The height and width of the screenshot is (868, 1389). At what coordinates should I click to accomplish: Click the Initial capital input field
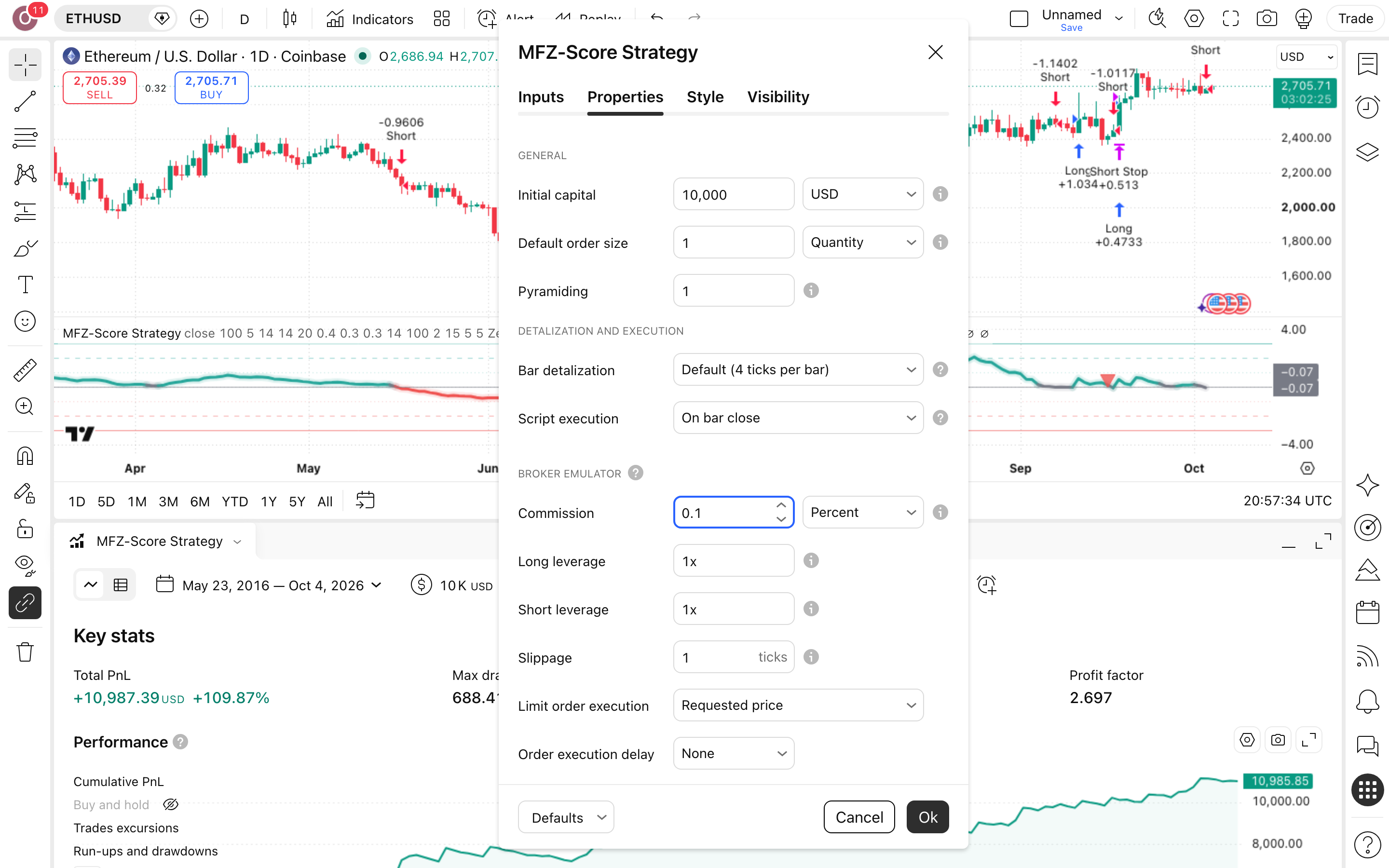[x=734, y=194]
